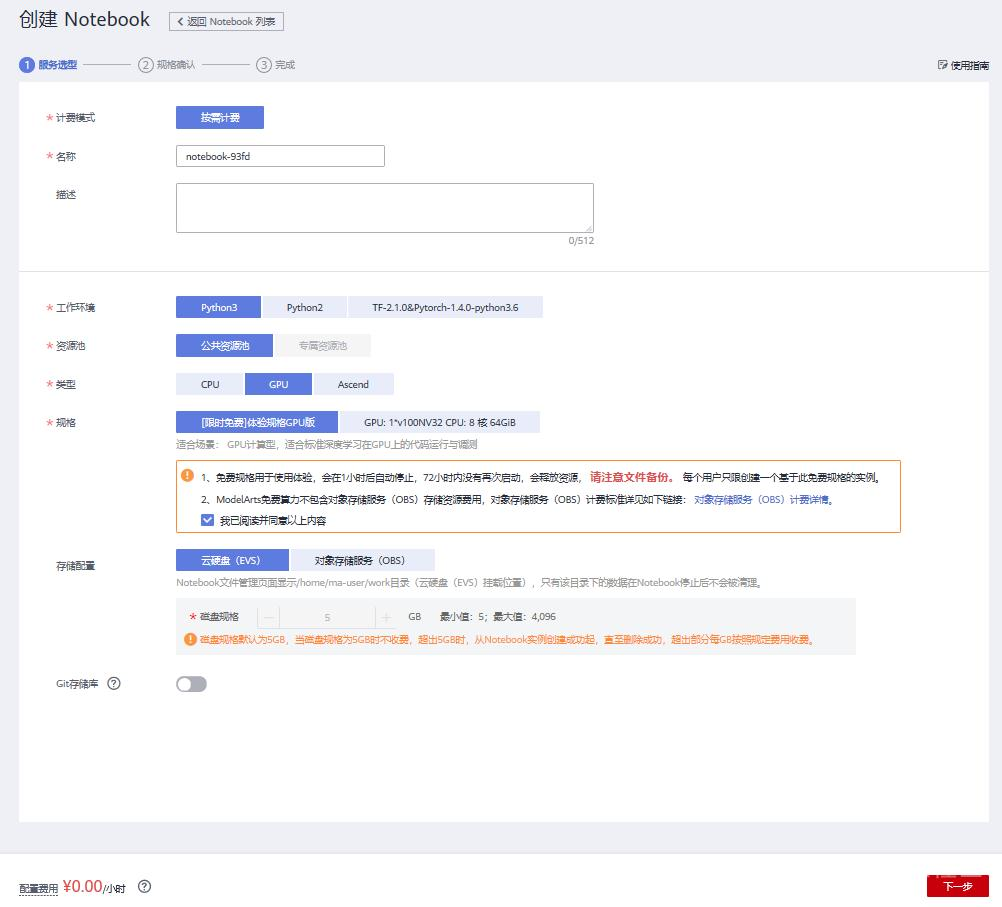Open Git repository help icon
Viewport: 1002px width, 907px height.
(114, 684)
